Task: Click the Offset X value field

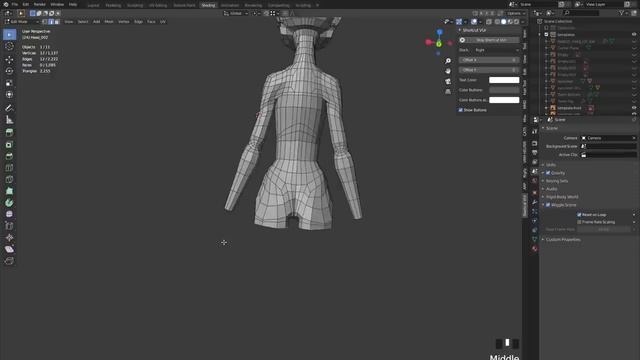Action: pyautogui.click(x=489, y=60)
